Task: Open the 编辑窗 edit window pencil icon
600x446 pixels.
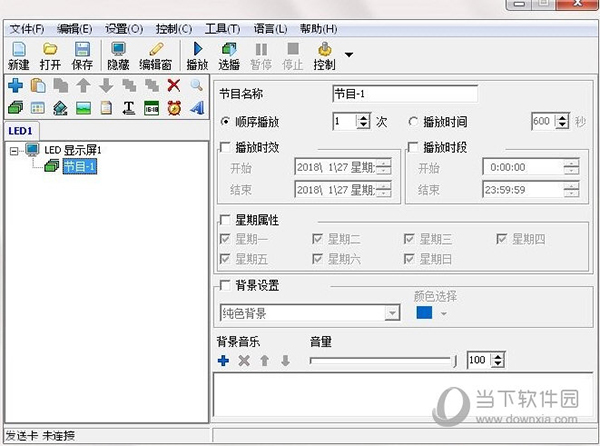Action: 156,49
